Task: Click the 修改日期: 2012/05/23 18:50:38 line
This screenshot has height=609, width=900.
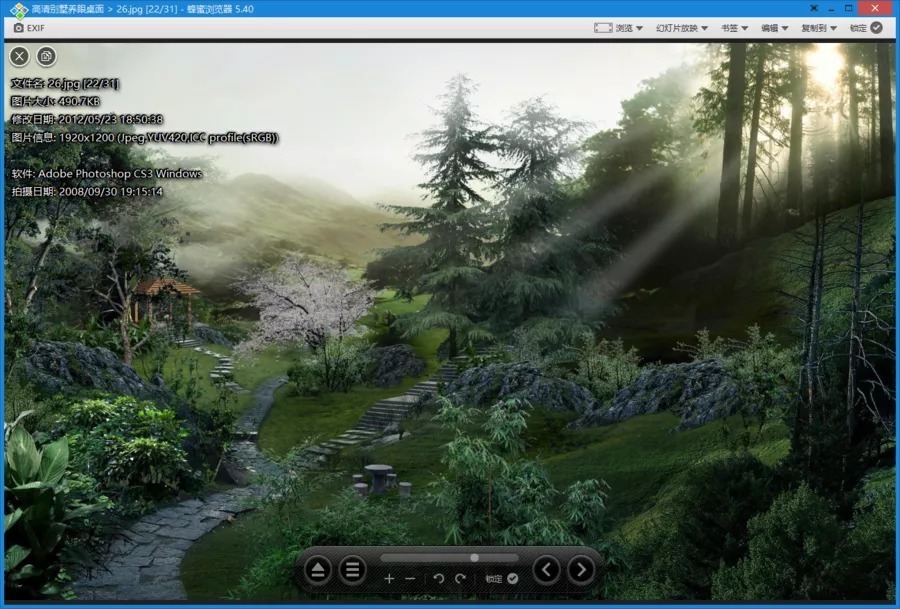Action: point(87,119)
